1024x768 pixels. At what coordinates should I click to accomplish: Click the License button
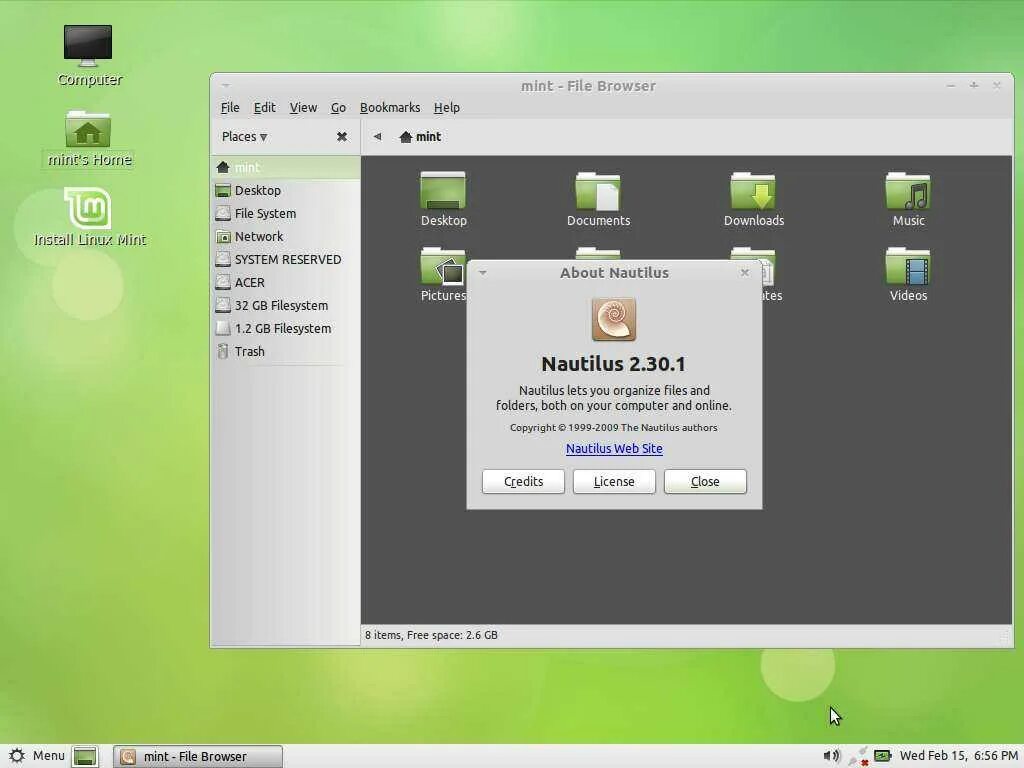(614, 481)
